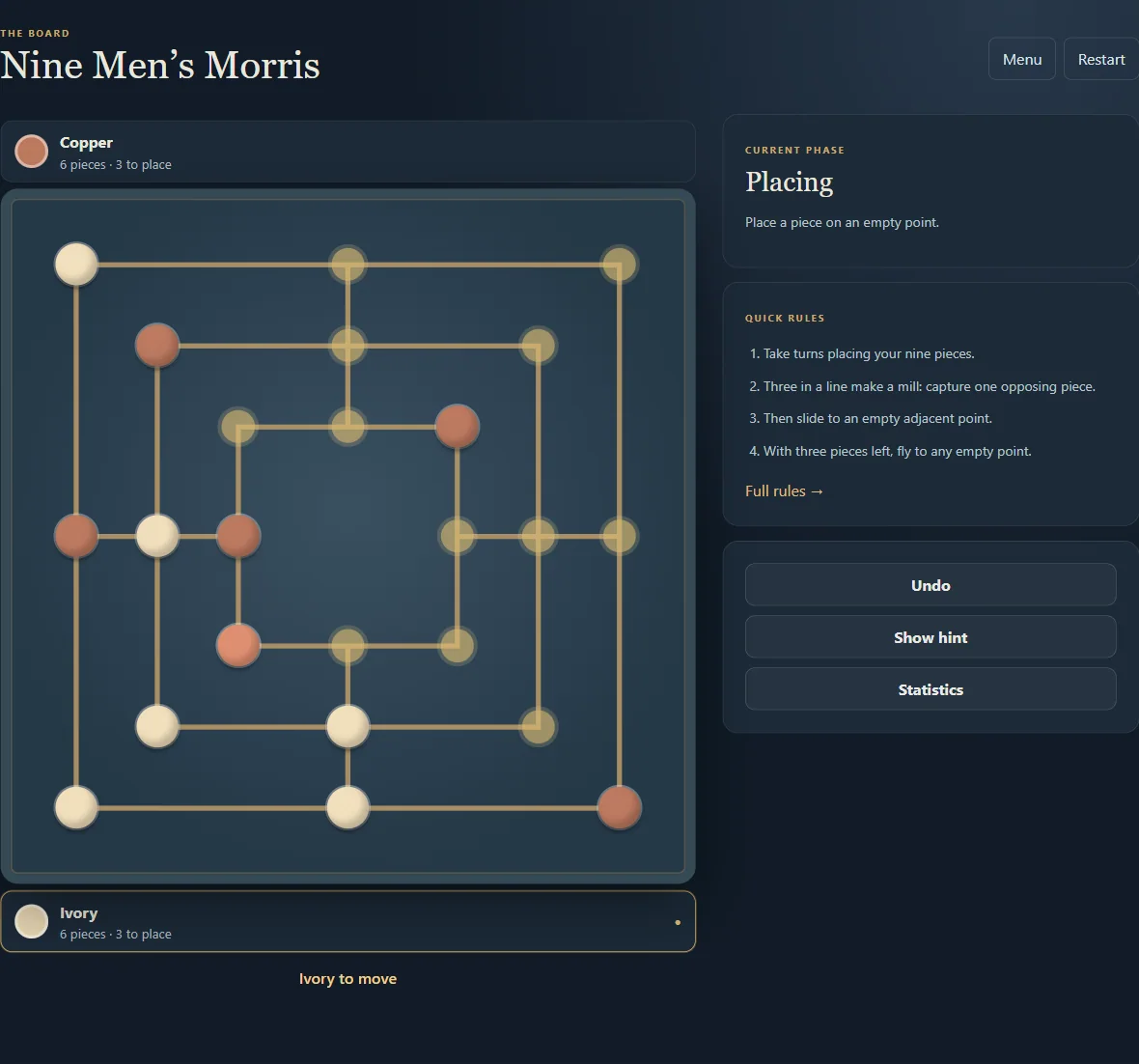Place a piece on outer square right-middle point
This screenshot has height=1064, width=1139.
(x=619, y=537)
